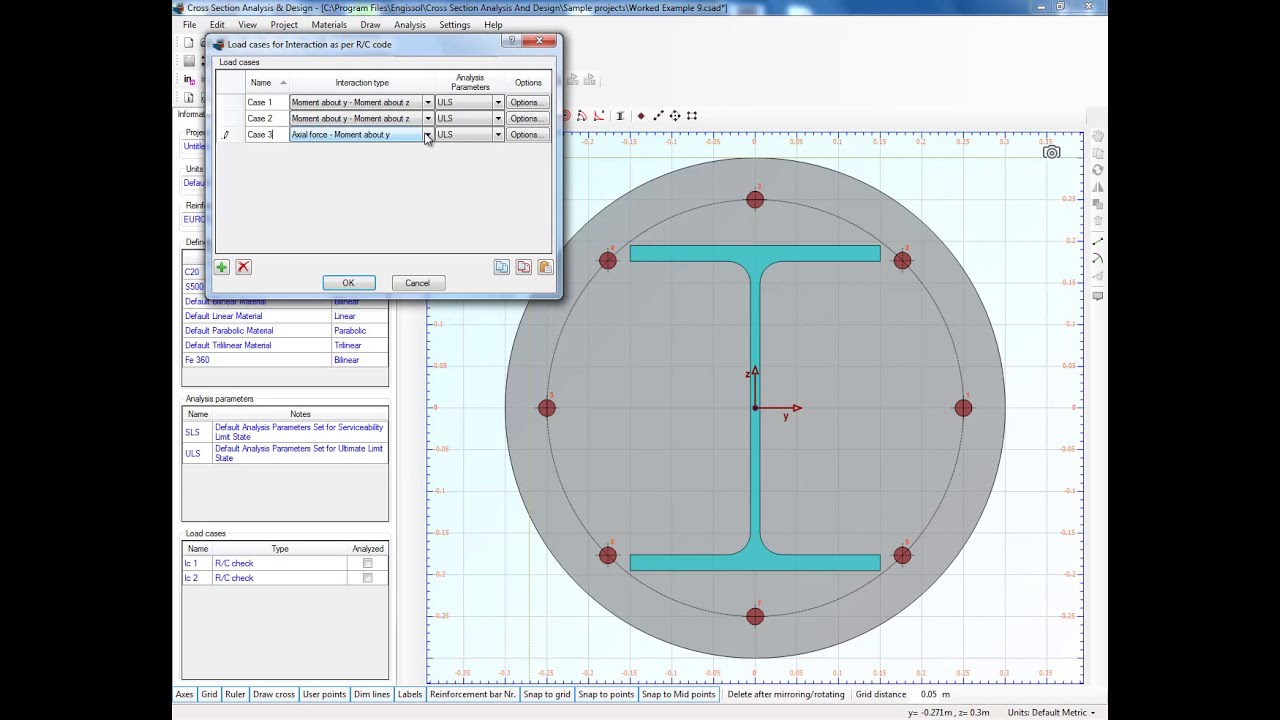Click the four-arrow move toolbar icon
1280x720 pixels.
(675, 116)
